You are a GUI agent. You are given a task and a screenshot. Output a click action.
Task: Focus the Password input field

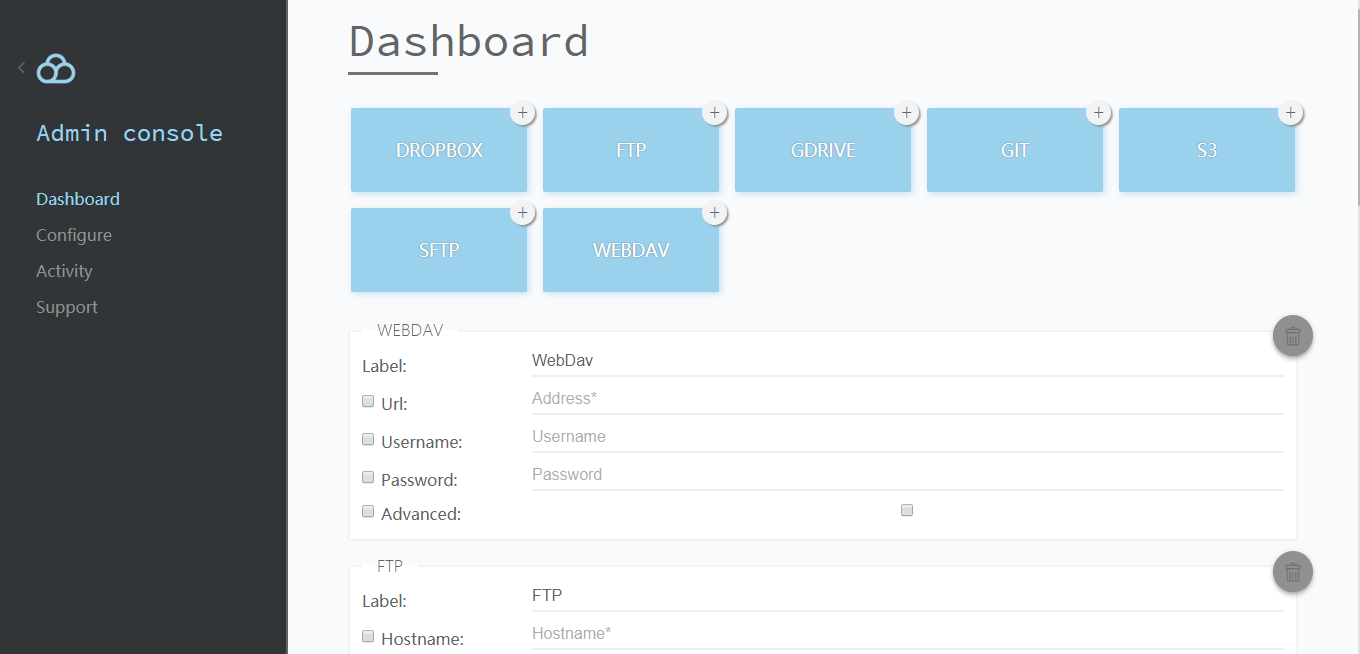point(908,475)
